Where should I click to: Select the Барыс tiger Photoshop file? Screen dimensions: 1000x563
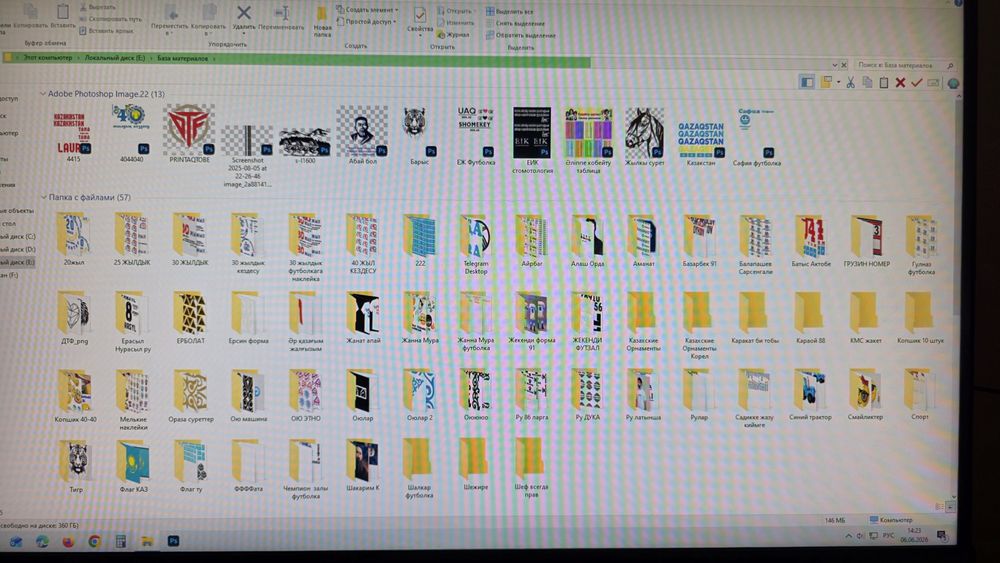419,135
